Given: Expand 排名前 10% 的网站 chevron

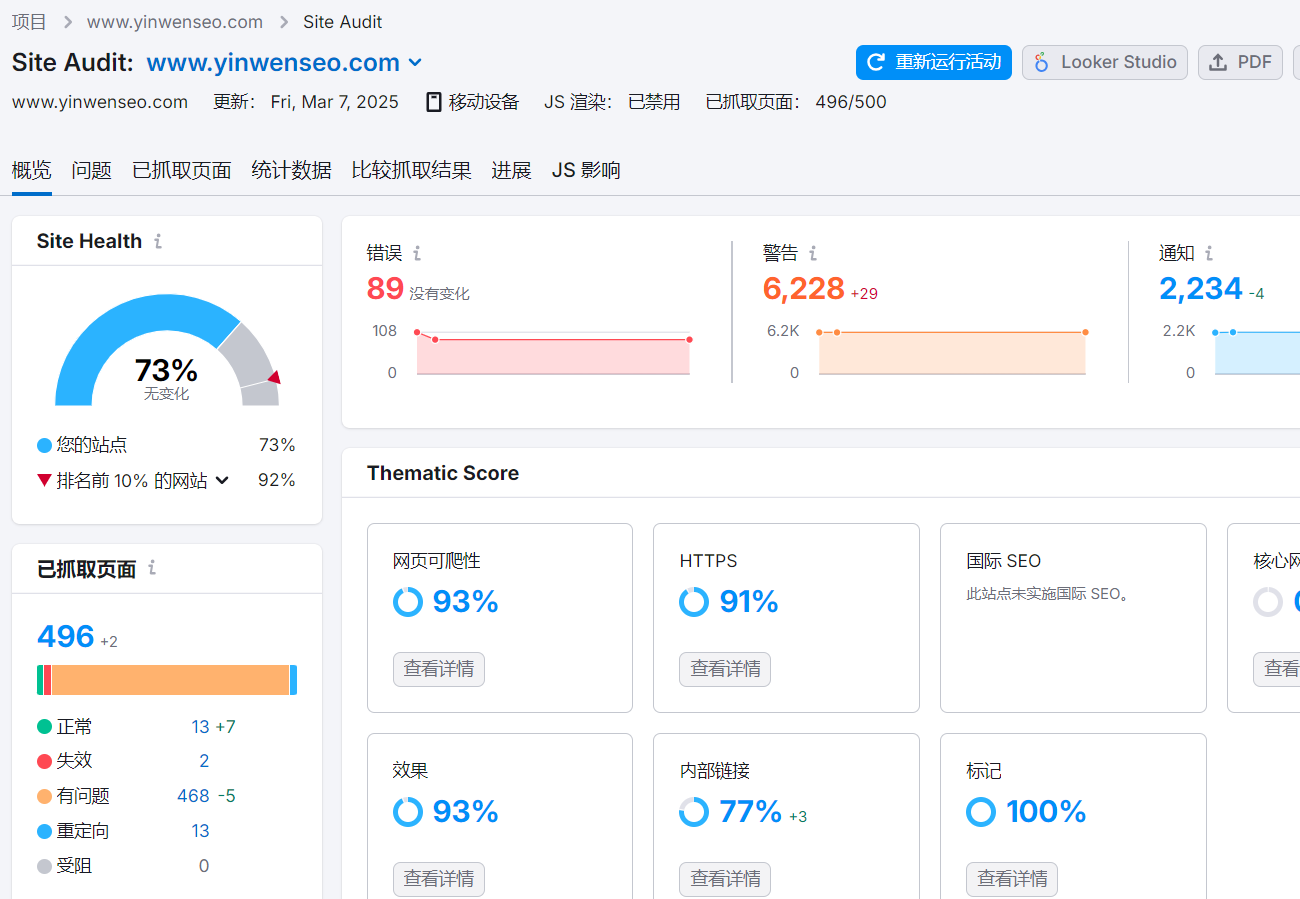Looking at the screenshot, I should coord(222,480).
